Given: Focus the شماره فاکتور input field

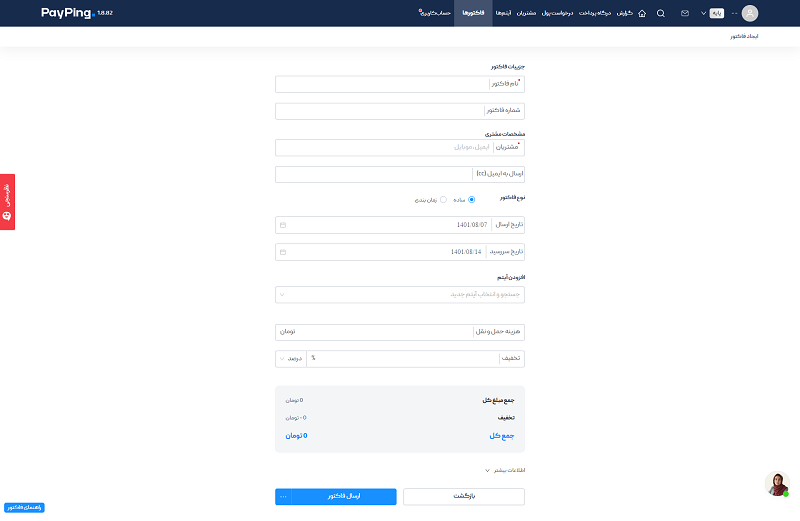Looking at the screenshot, I should (x=399, y=111).
